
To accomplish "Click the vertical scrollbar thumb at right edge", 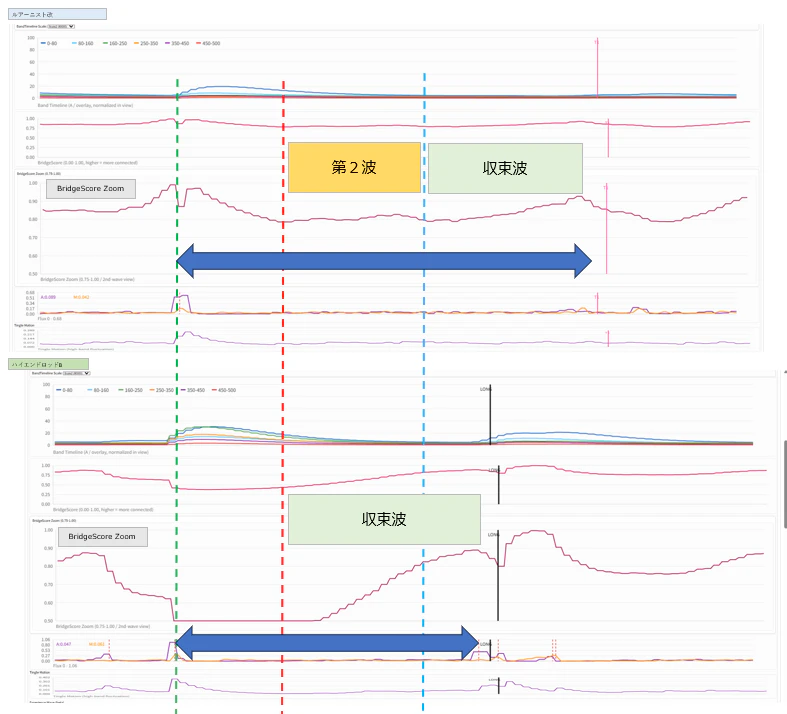I will [785, 484].
